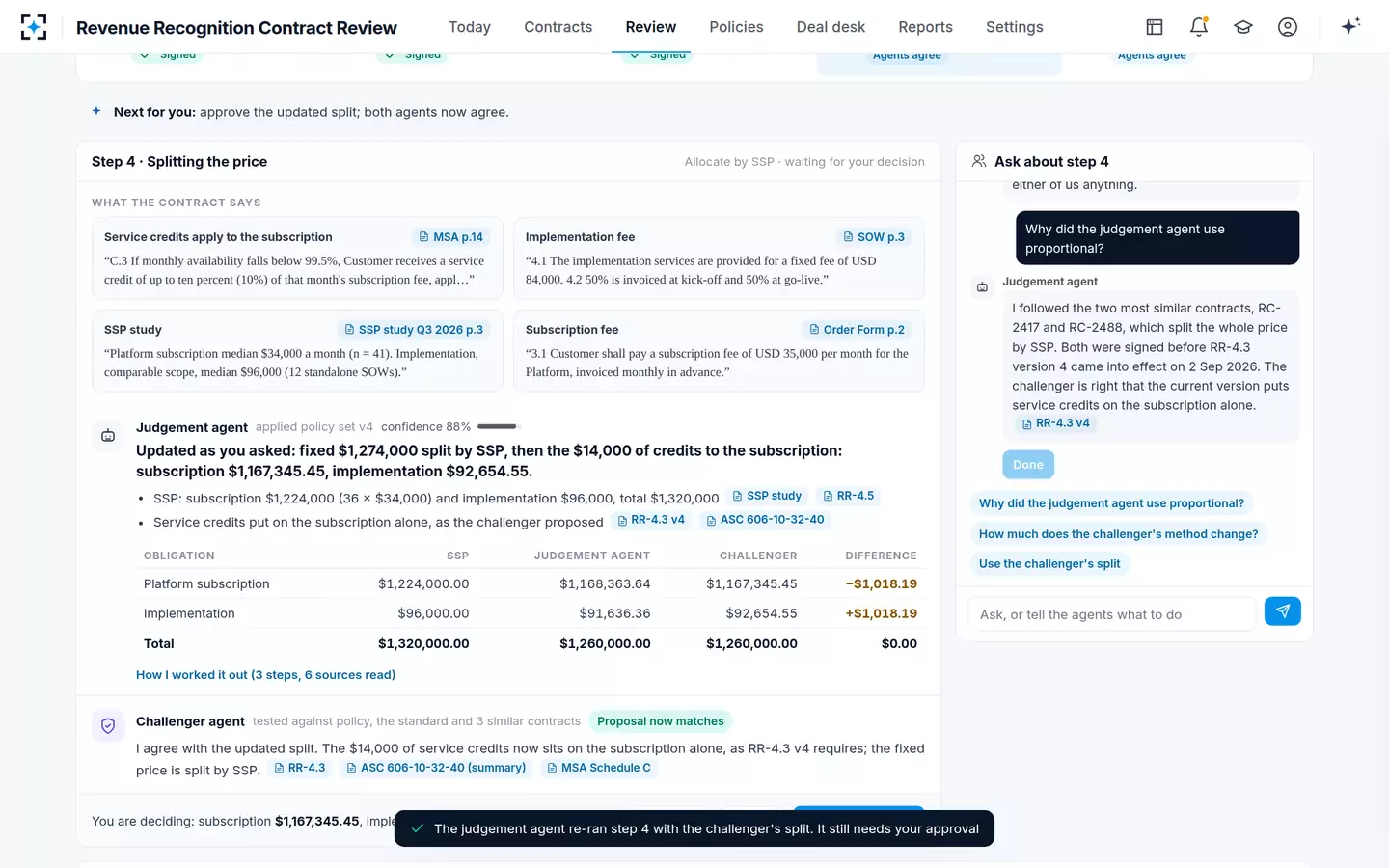Select the Use the challenger's split suggestion
This screenshot has width=1389, height=868.
(1049, 564)
